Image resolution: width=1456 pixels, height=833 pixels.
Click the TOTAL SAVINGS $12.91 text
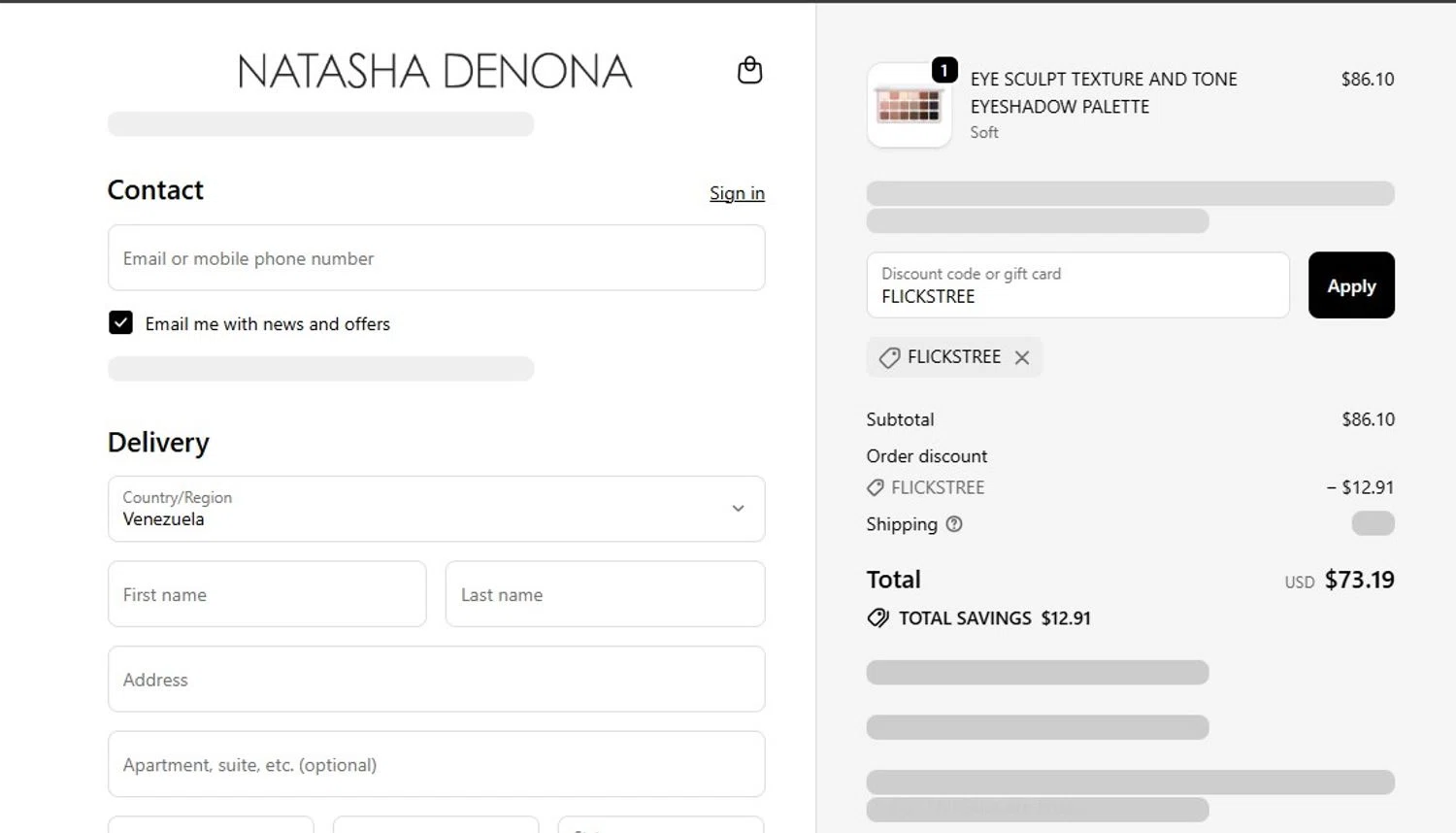[995, 618]
